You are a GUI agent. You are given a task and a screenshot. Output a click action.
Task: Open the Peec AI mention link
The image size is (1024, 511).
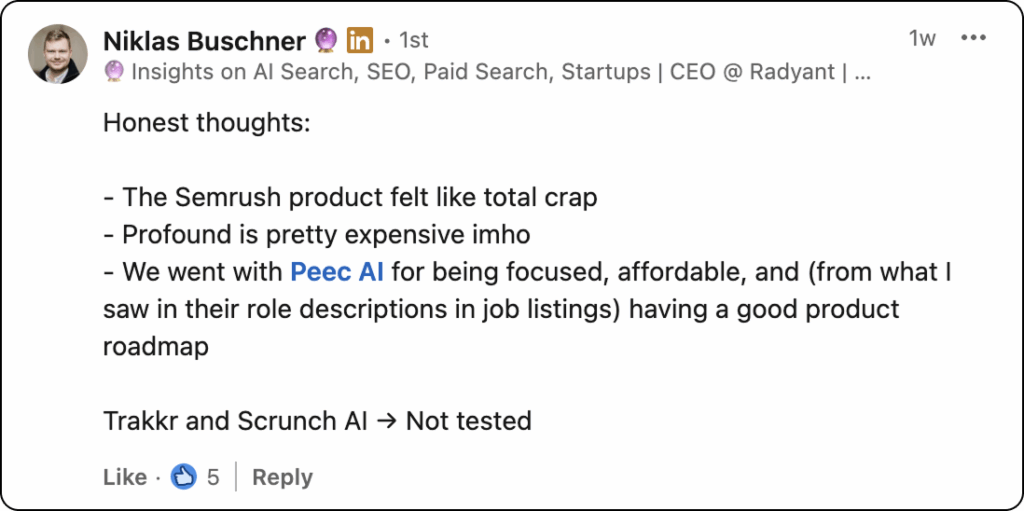click(x=336, y=272)
